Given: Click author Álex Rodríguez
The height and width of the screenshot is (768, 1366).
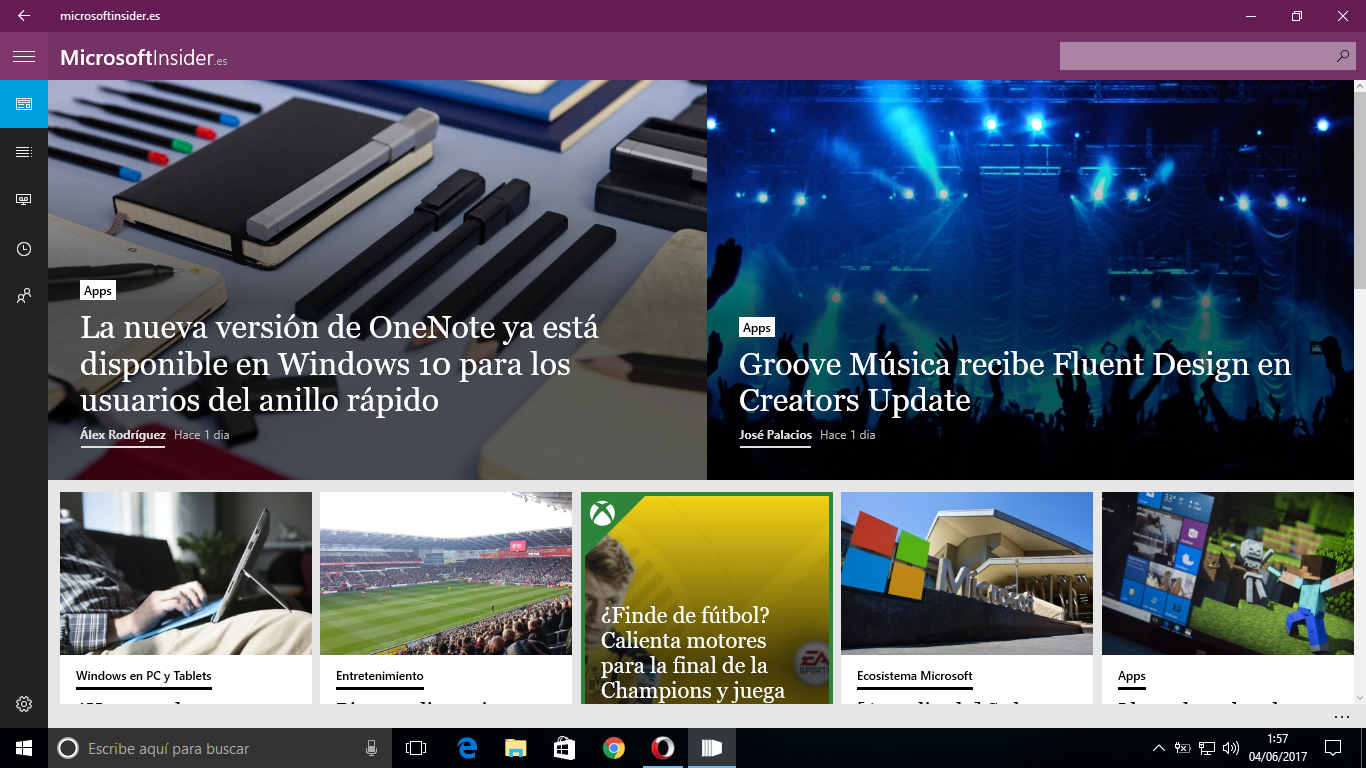Looking at the screenshot, I should (123, 435).
